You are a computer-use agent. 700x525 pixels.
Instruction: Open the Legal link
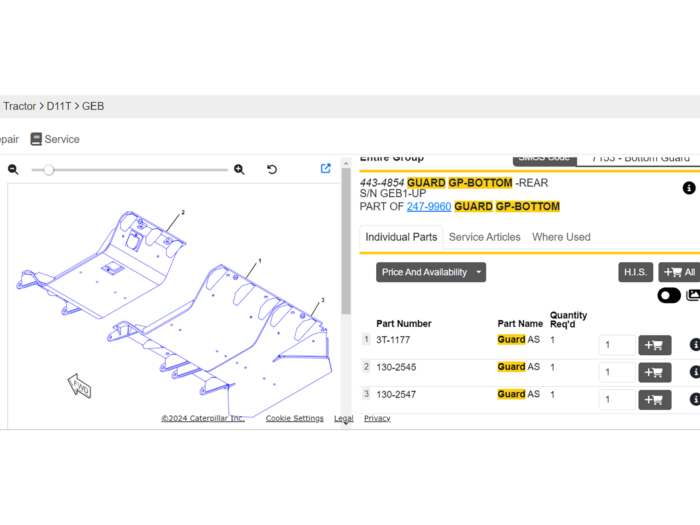click(x=343, y=418)
